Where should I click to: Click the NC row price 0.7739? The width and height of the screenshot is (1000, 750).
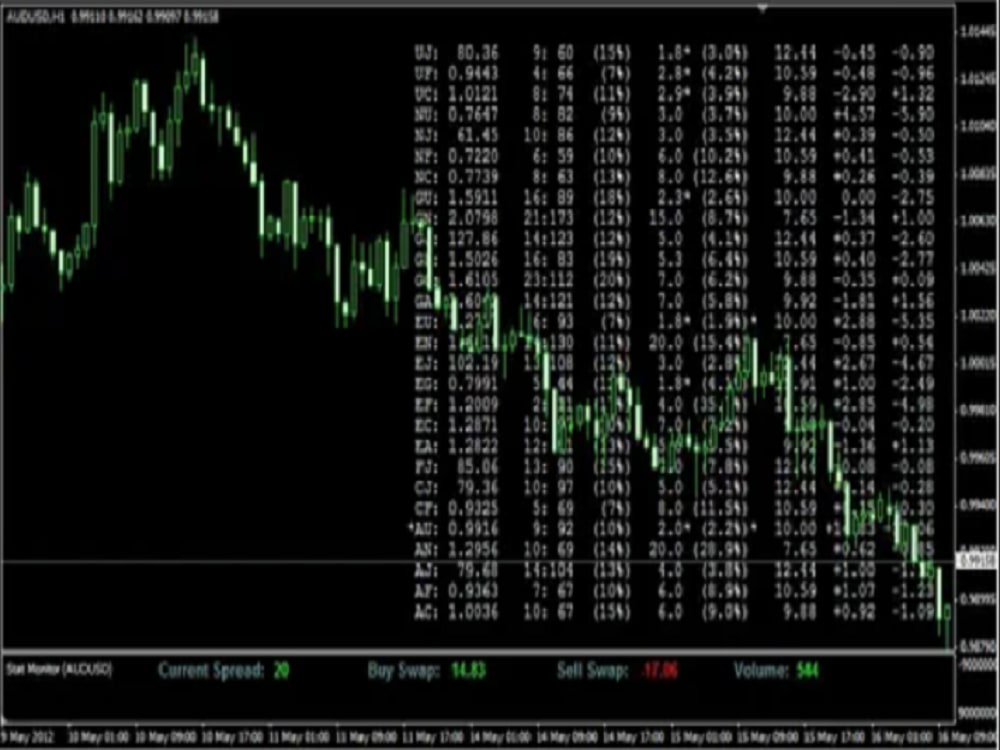click(473, 177)
